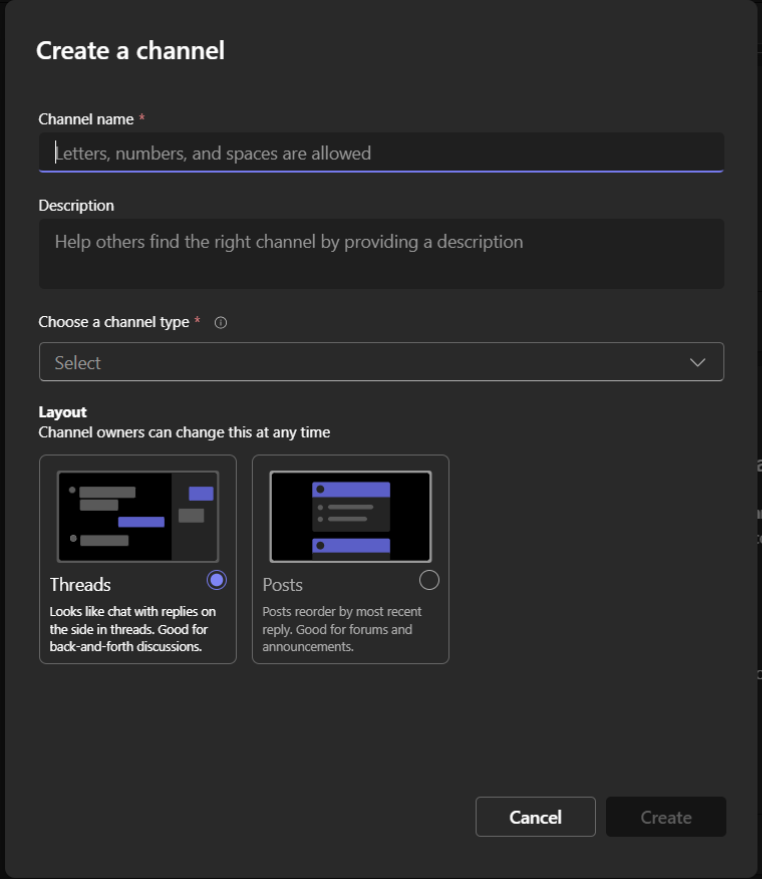
Task: Click the Posts layout preview image
Action: pos(350,516)
